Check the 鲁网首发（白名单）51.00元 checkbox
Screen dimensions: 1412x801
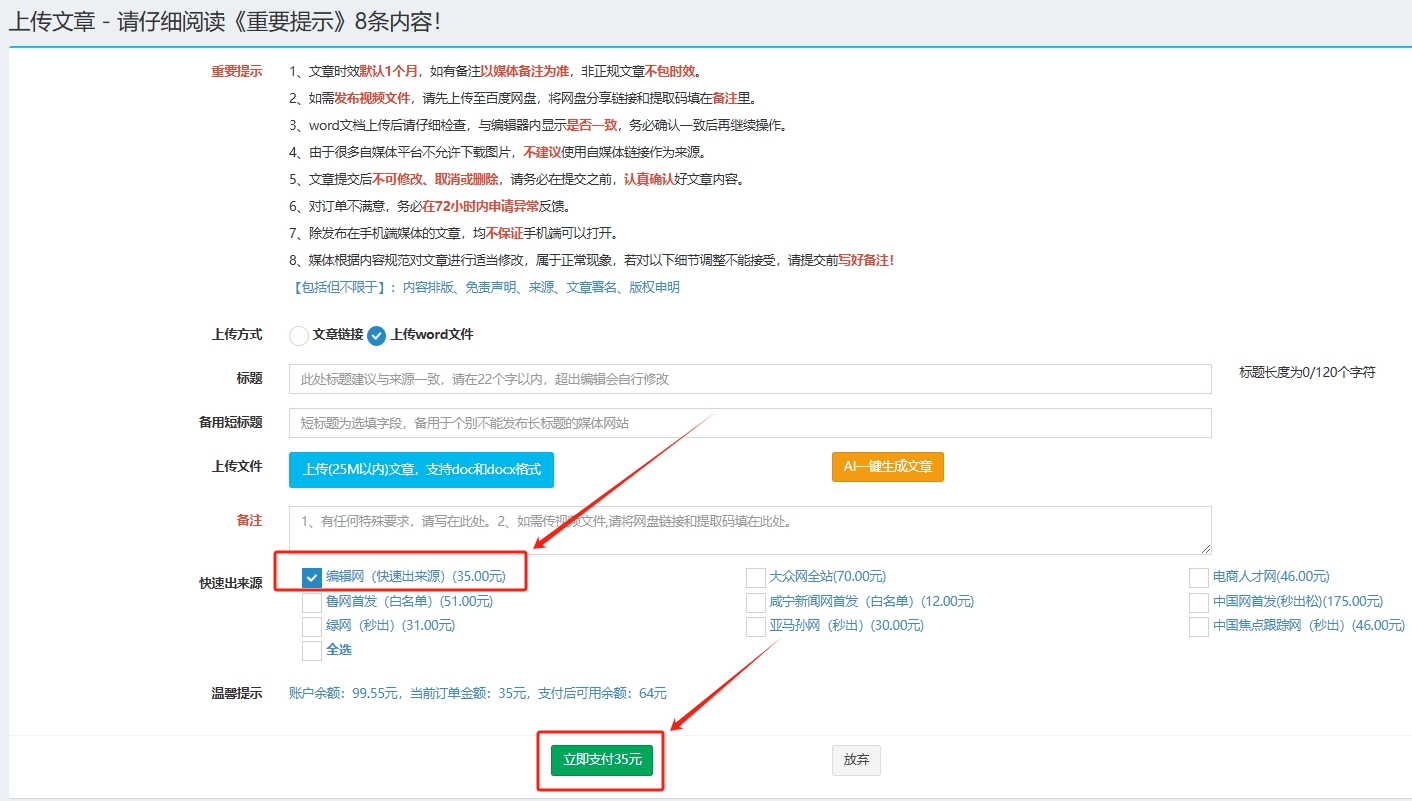click(312, 602)
